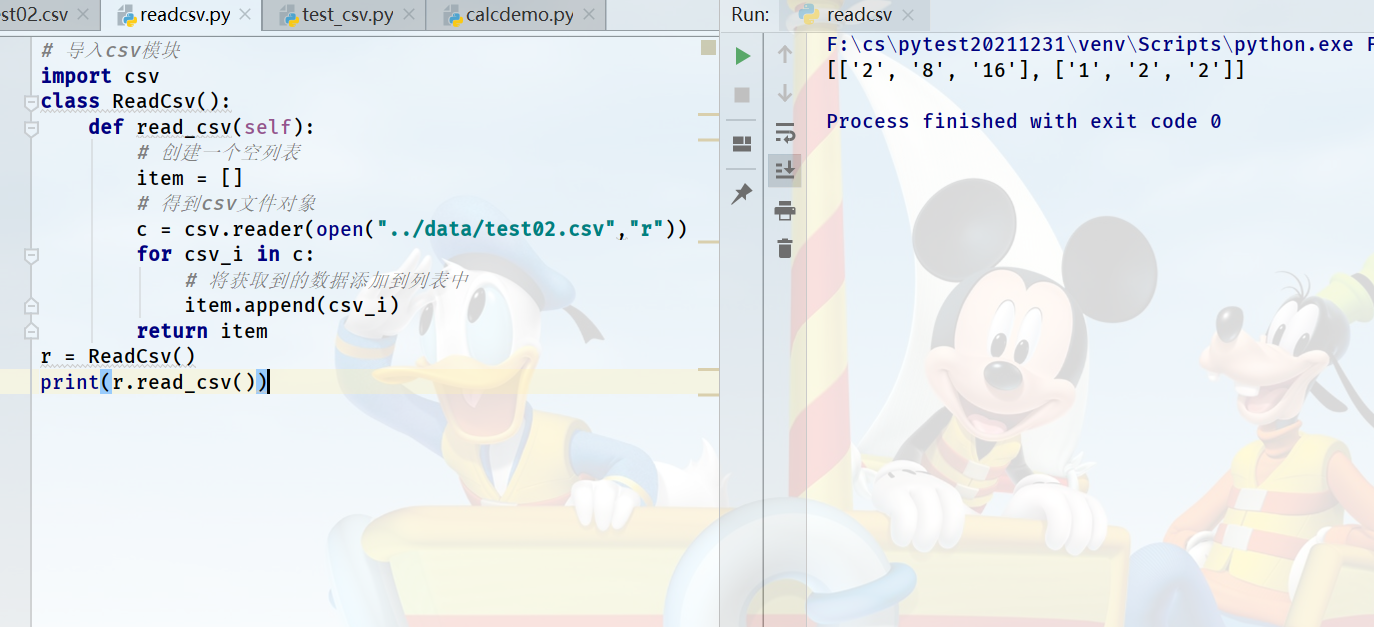Click the '# 创建一个空列表' comment
This screenshot has height=627, width=1374.
click(218, 152)
